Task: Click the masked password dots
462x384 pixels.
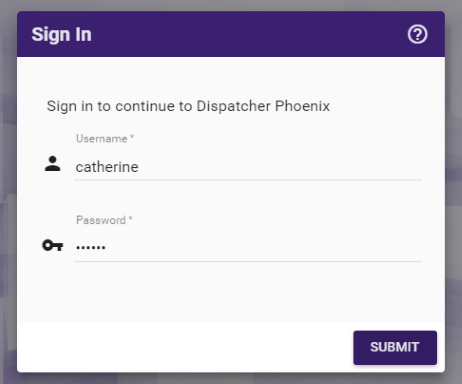Action: click(91, 247)
